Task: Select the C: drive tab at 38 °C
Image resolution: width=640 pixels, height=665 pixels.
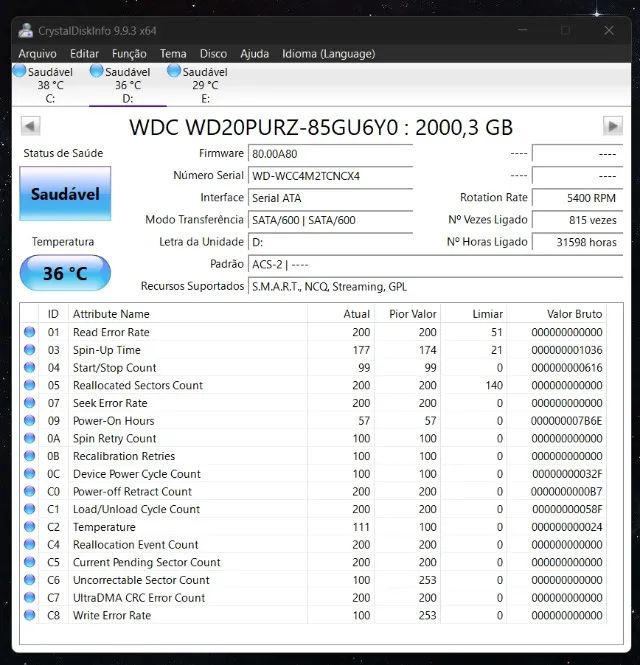Action: point(50,85)
